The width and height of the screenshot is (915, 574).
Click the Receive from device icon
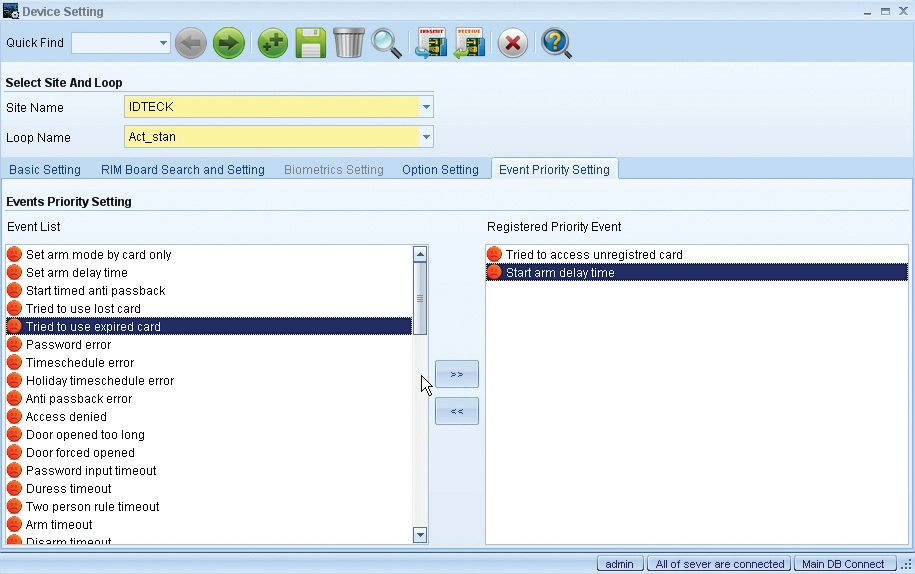pyautogui.click(x=469, y=43)
